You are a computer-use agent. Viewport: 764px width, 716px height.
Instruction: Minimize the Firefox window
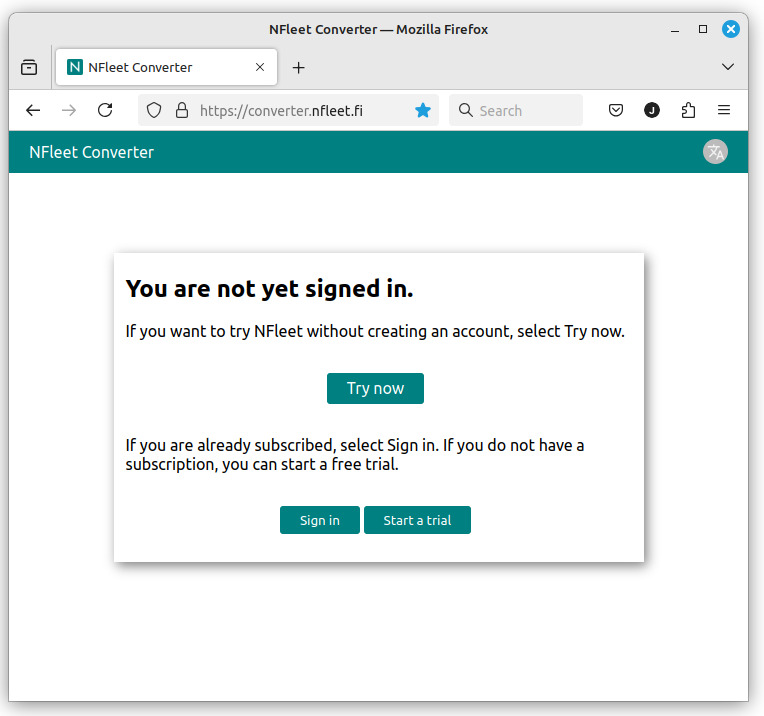[x=675, y=30]
